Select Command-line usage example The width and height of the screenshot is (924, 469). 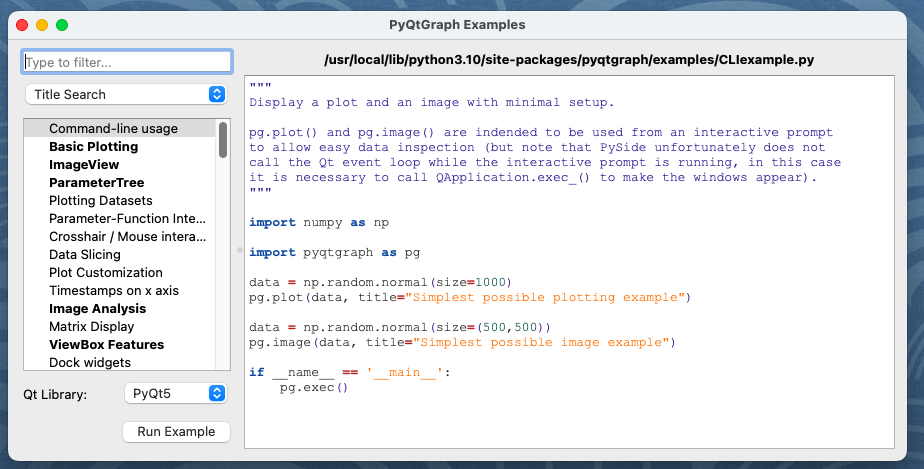(x=120, y=128)
